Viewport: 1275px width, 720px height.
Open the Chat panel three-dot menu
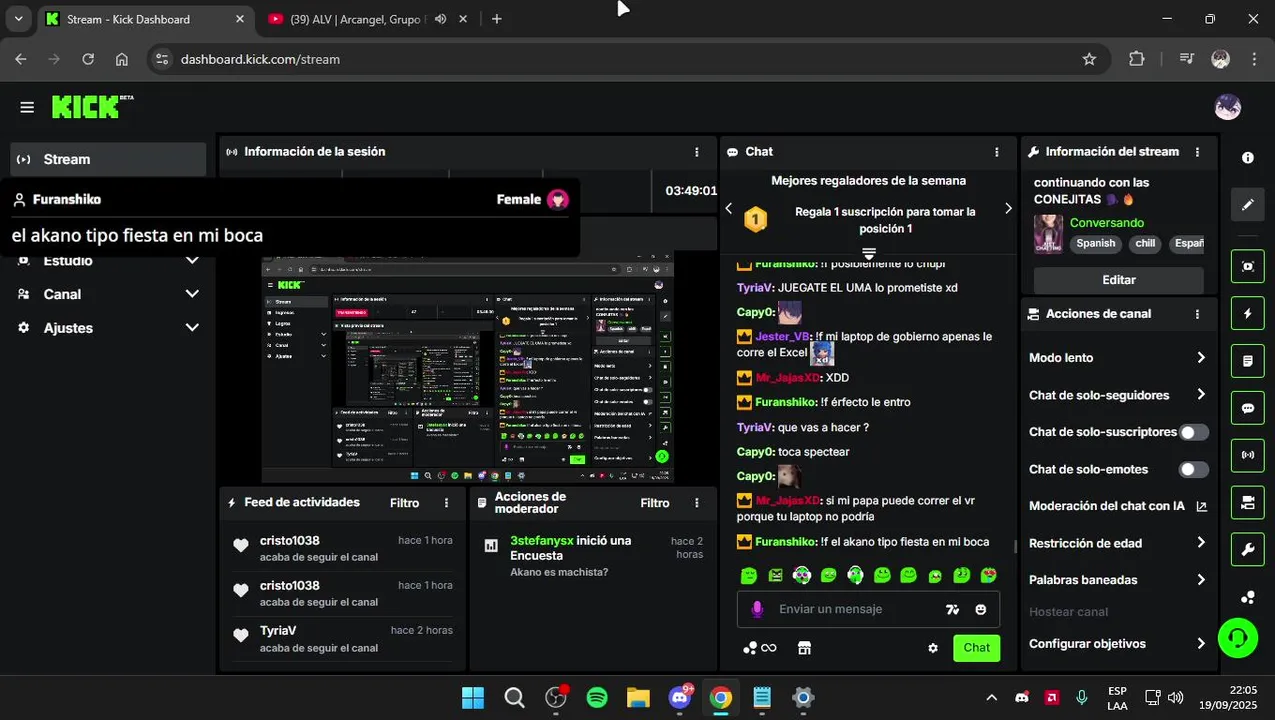[997, 152]
